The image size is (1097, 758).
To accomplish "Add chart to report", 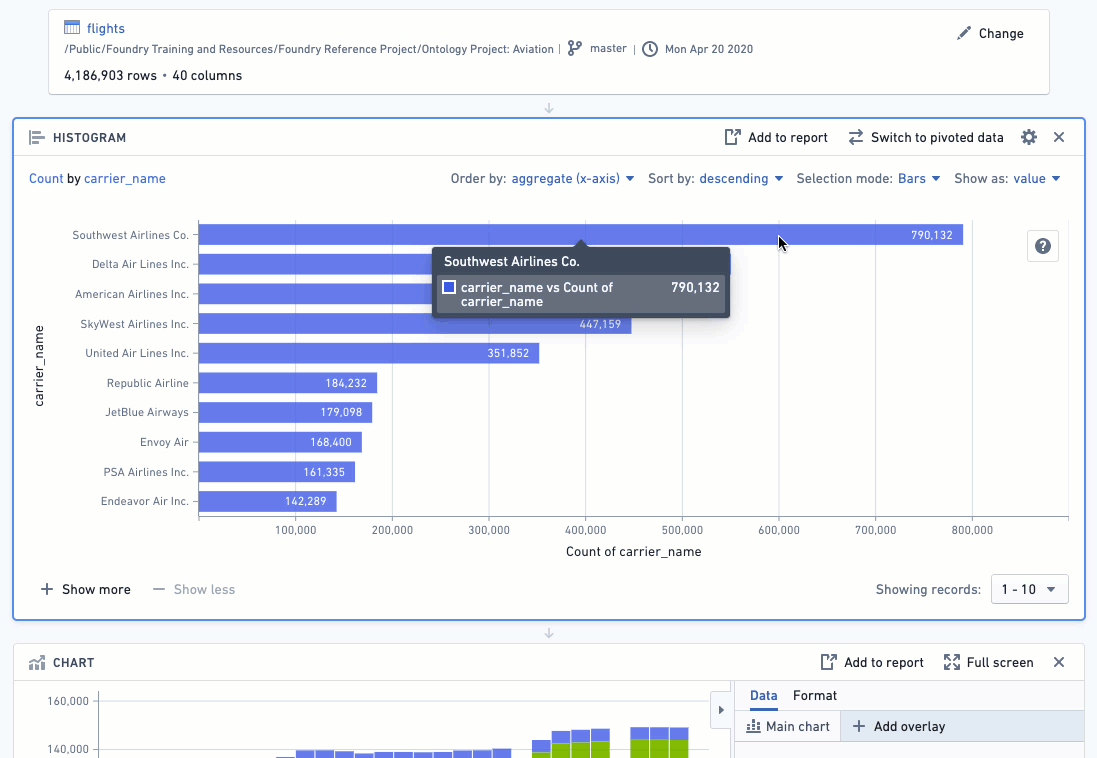I will point(872,662).
